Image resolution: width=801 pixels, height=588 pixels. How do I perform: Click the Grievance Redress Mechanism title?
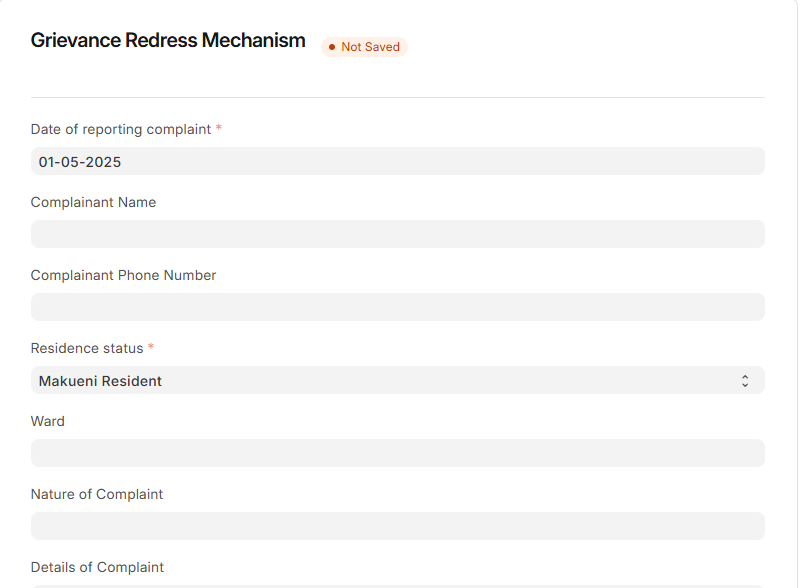(168, 41)
